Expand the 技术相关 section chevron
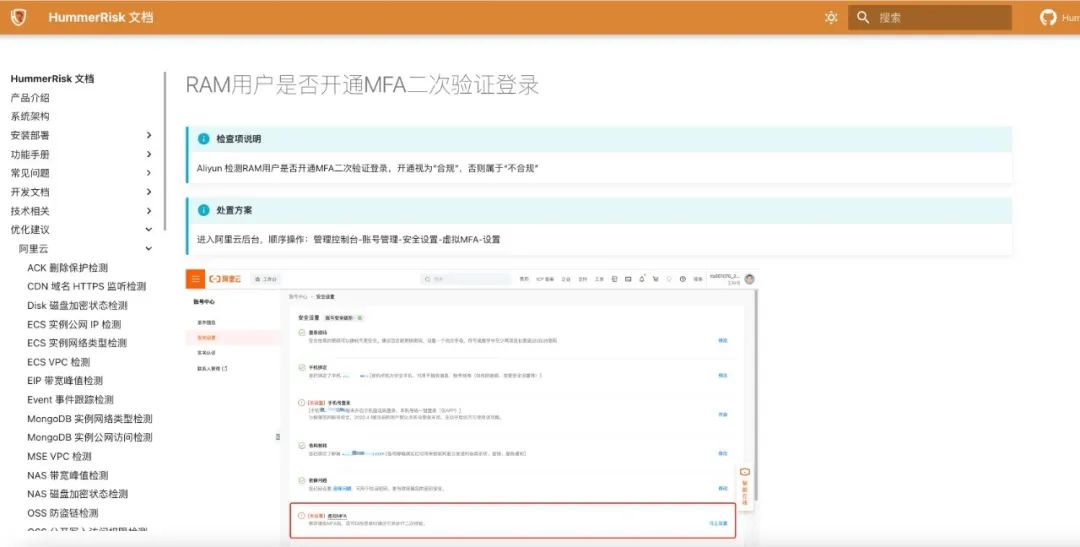This screenshot has height=547, width=1080. tap(149, 211)
